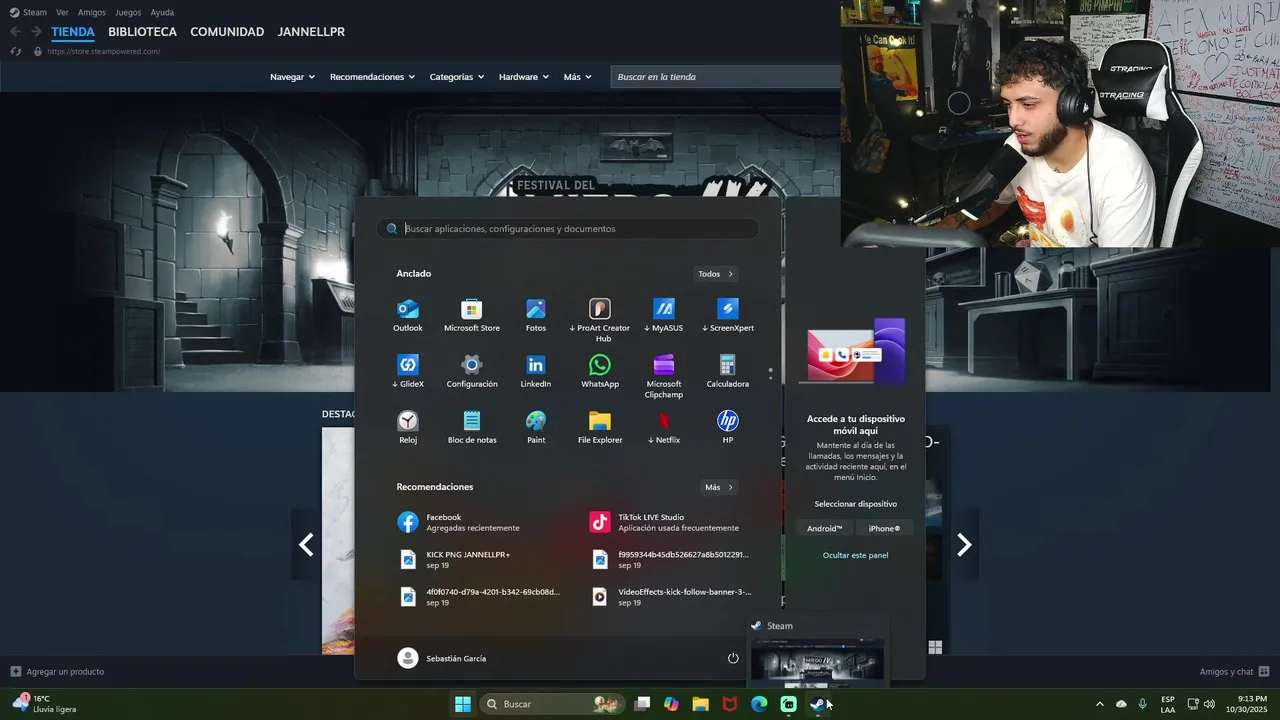Expand Más recommendations in Start menu
The image size is (1280, 720).
click(x=719, y=487)
